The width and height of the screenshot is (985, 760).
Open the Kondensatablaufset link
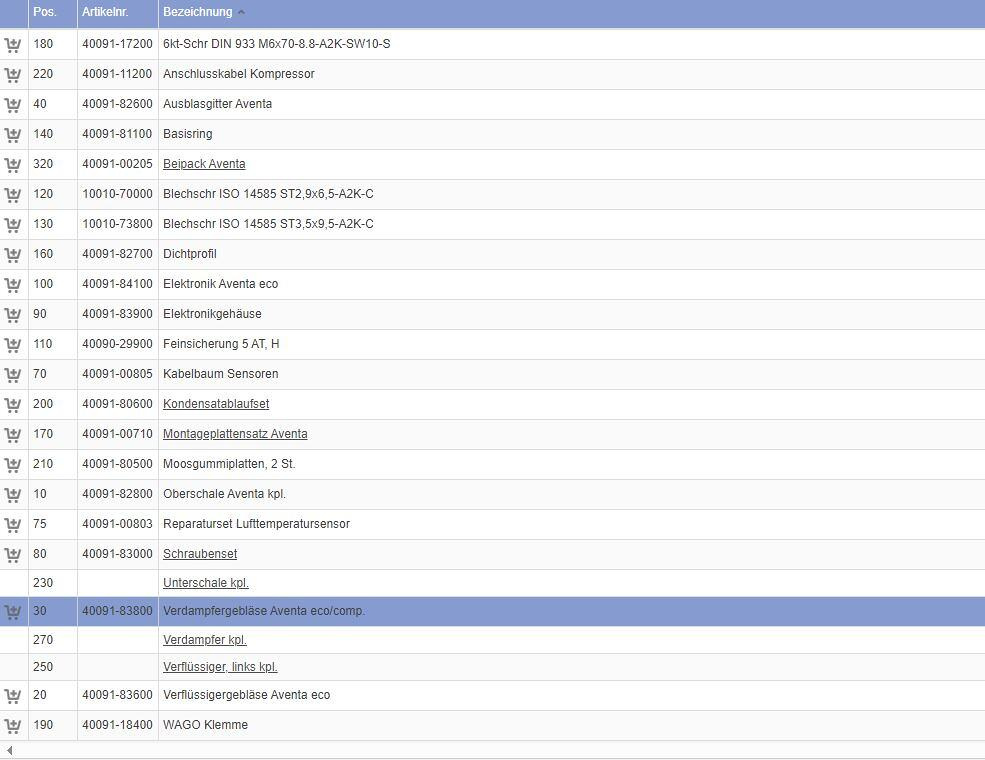(x=216, y=404)
